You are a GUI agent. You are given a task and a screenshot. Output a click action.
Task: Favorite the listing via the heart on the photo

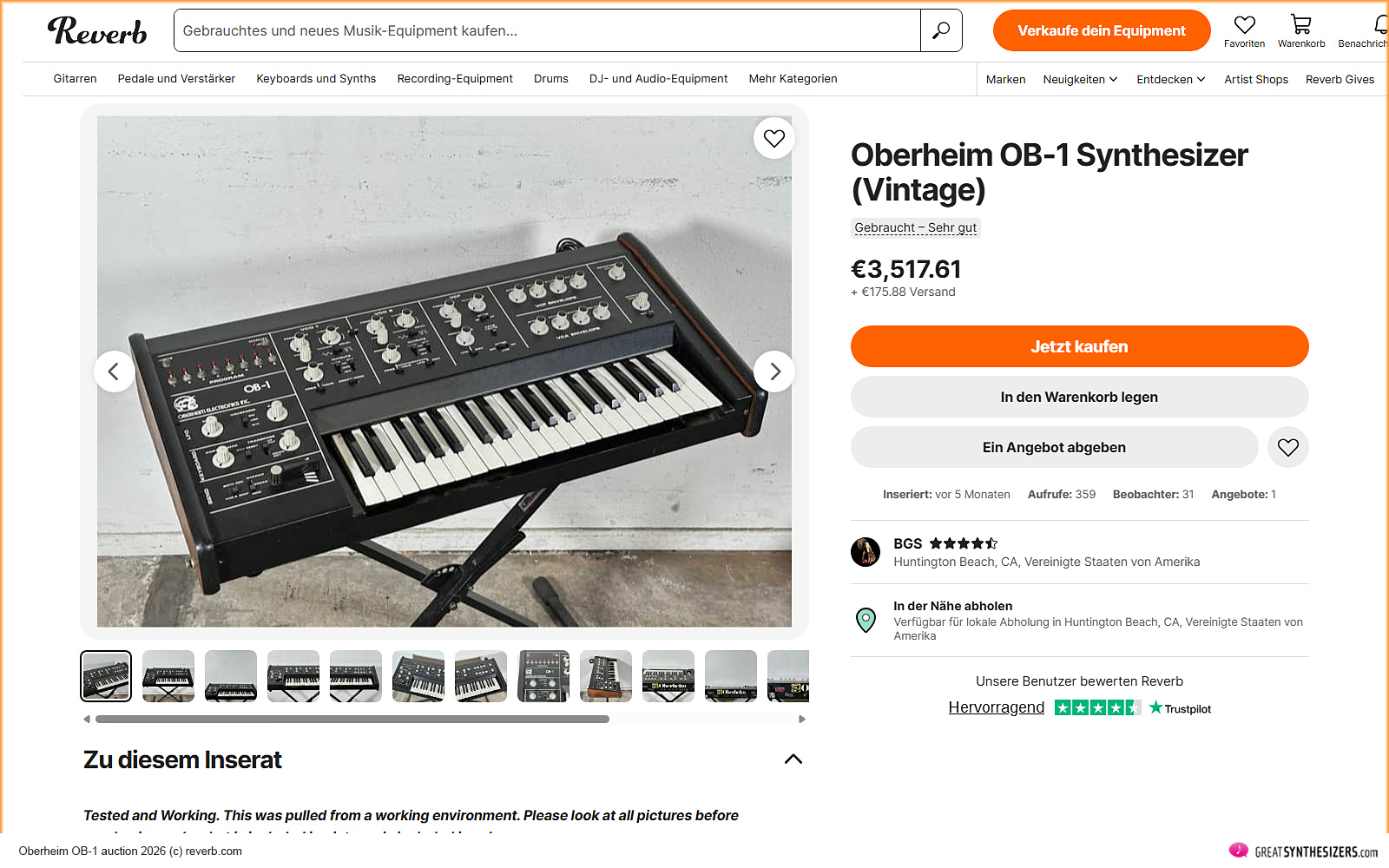tap(773, 137)
